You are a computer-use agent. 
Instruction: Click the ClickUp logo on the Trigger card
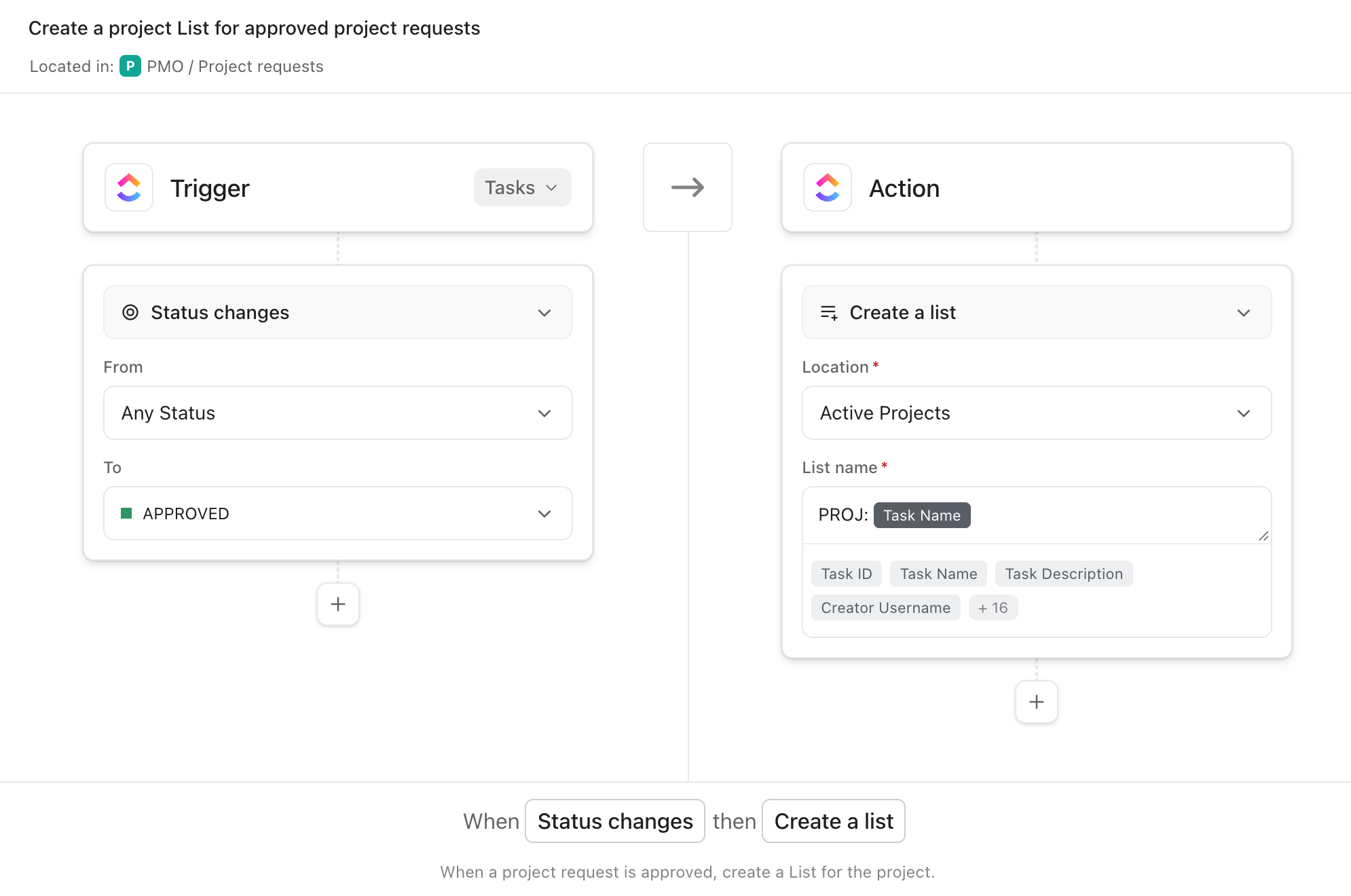pyautogui.click(x=128, y=187)
